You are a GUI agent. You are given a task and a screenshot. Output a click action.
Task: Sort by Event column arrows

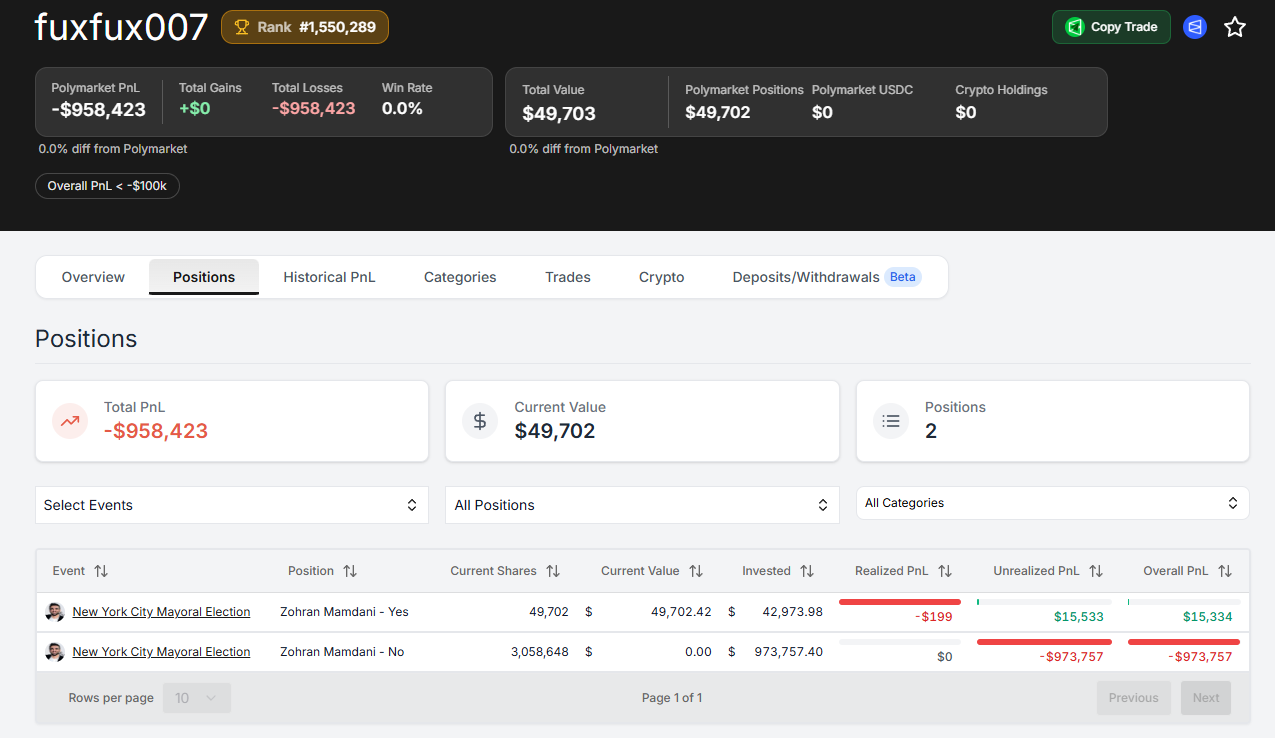(x=100, y=571)
